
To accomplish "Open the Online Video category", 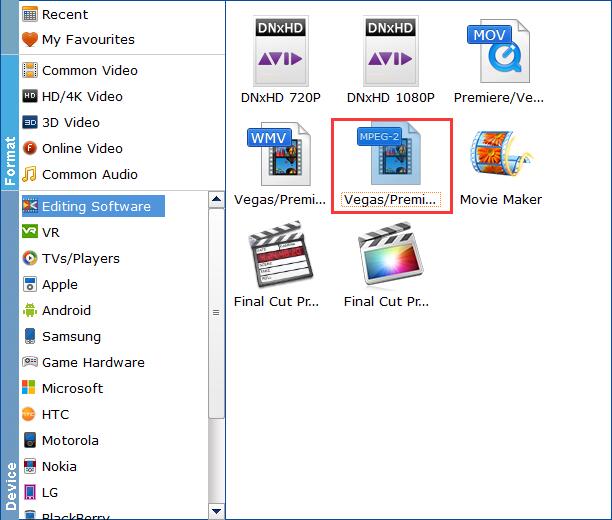I will coord(82,148).
